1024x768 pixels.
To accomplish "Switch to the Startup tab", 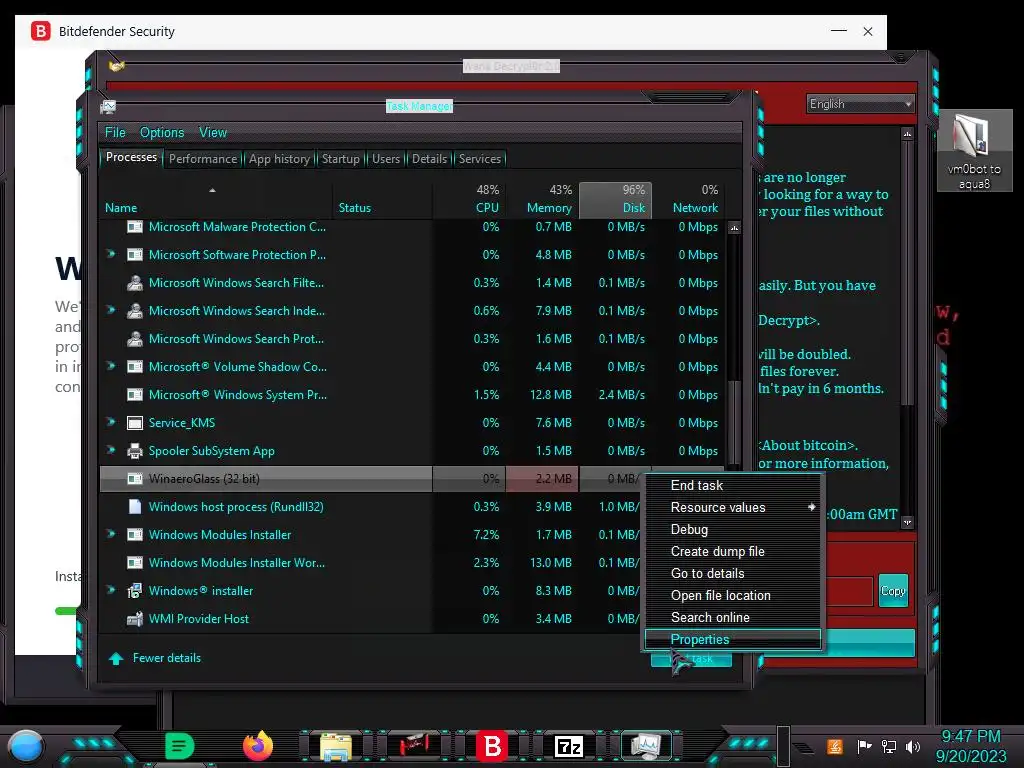I will 340,159.
